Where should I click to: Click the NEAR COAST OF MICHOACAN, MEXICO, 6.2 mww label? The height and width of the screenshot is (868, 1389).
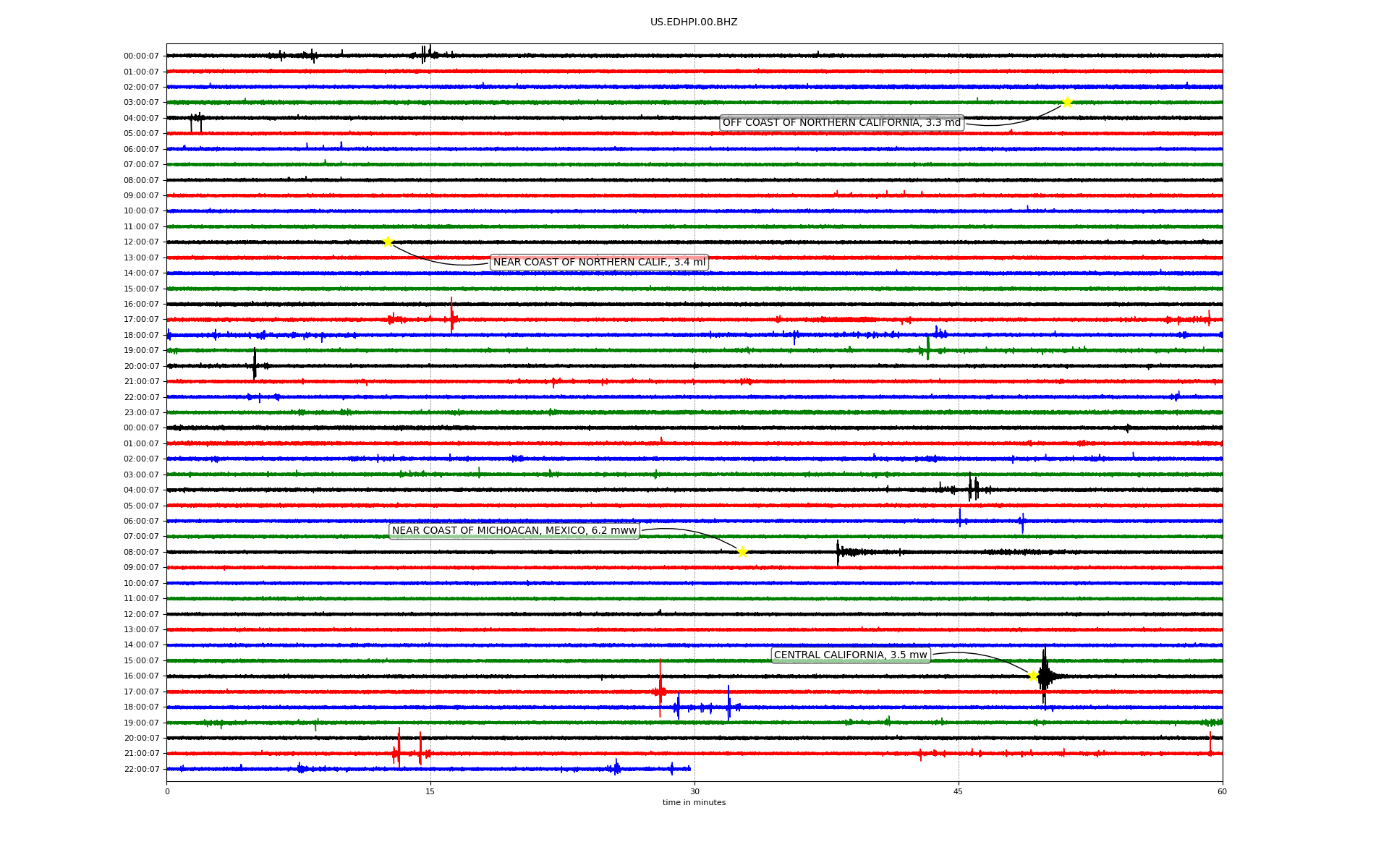click(514, 531)
